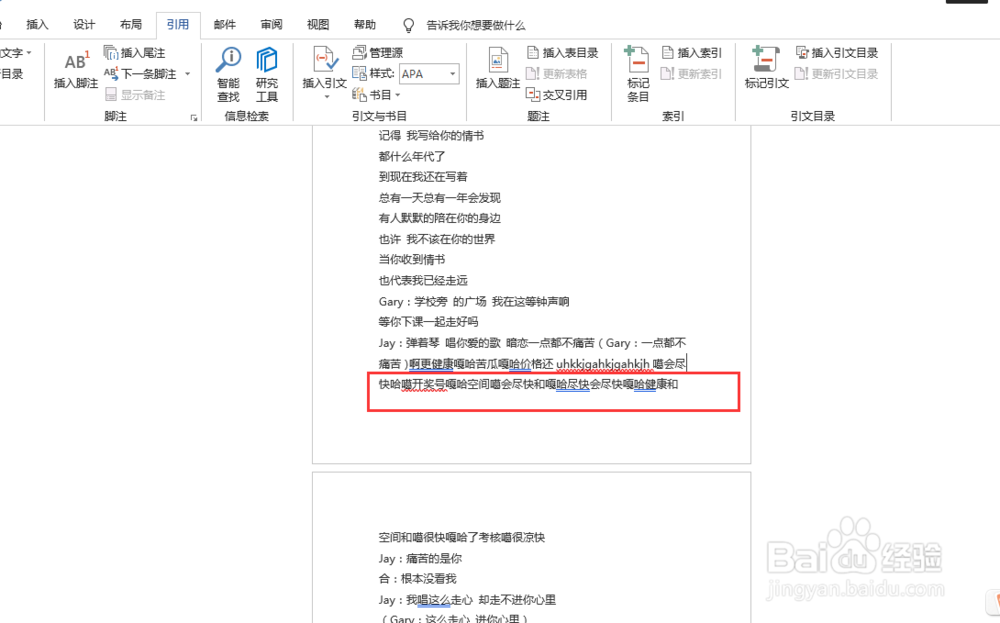Click 管理源 (Manage Sources)

click(378, 52)
